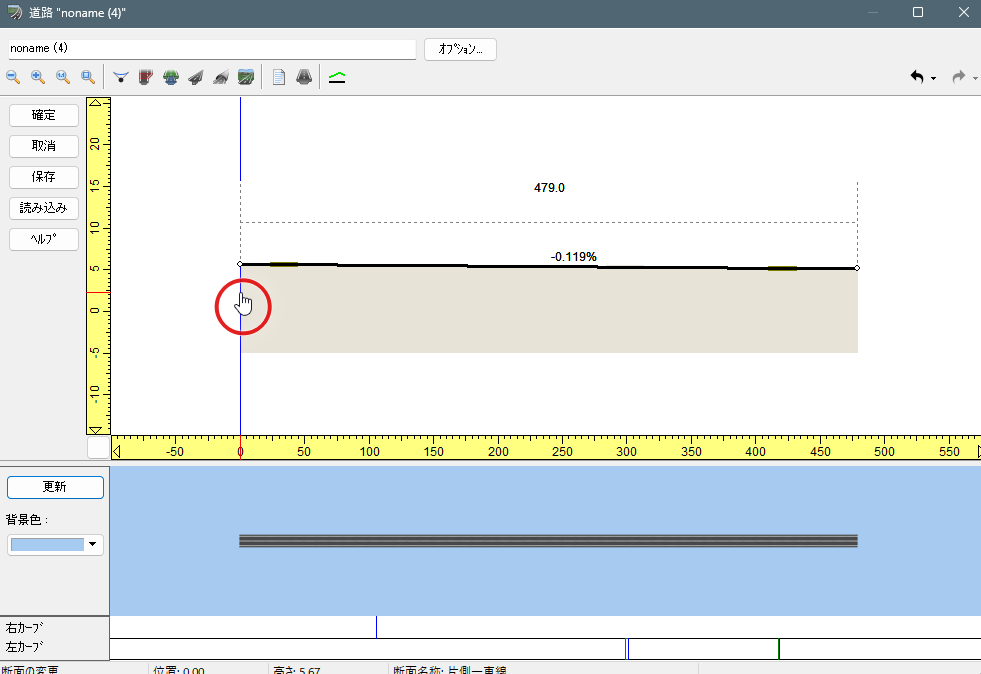981x674 pixels.
Task: Click the 左カーブ row label
Action: (x=25, y=646)
